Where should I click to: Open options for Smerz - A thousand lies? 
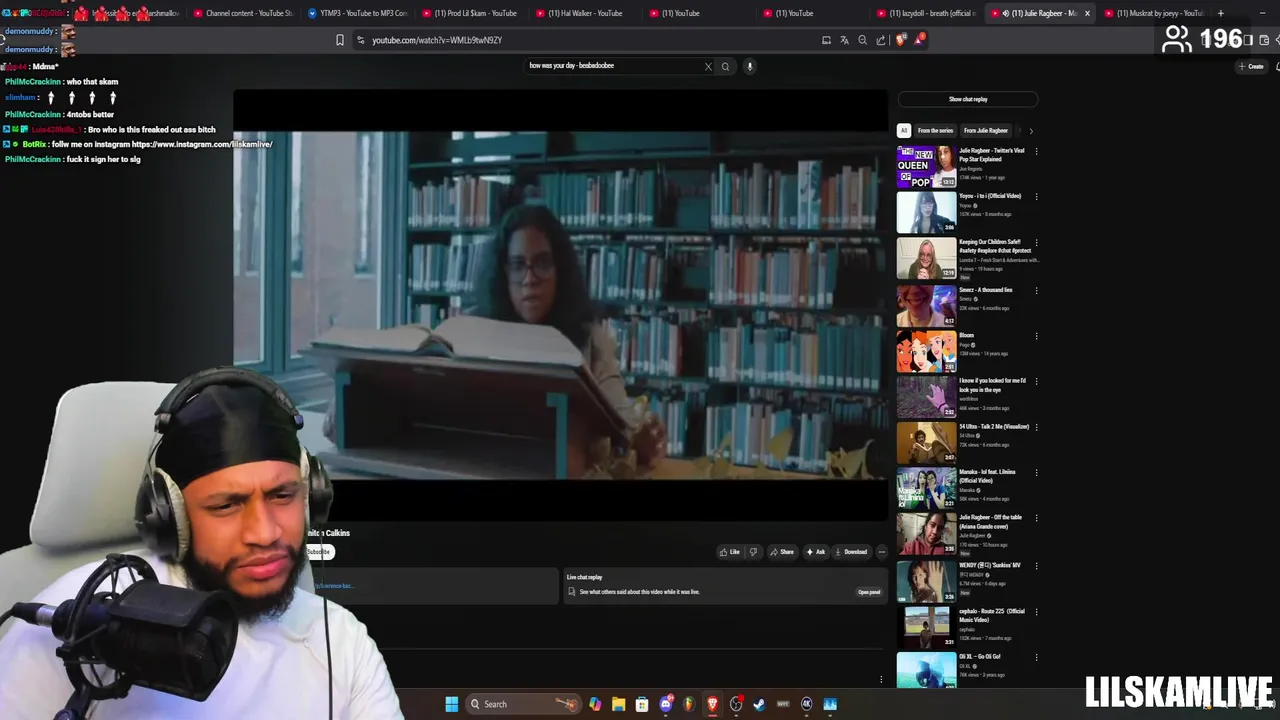[1036, 291]
